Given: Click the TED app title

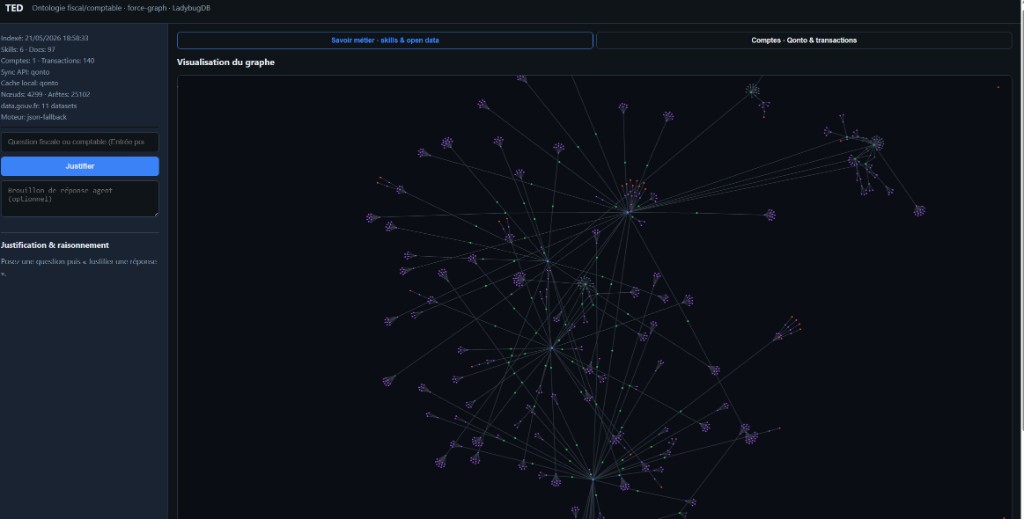Looking at the screenshot, I should click(x=14, y=8).
